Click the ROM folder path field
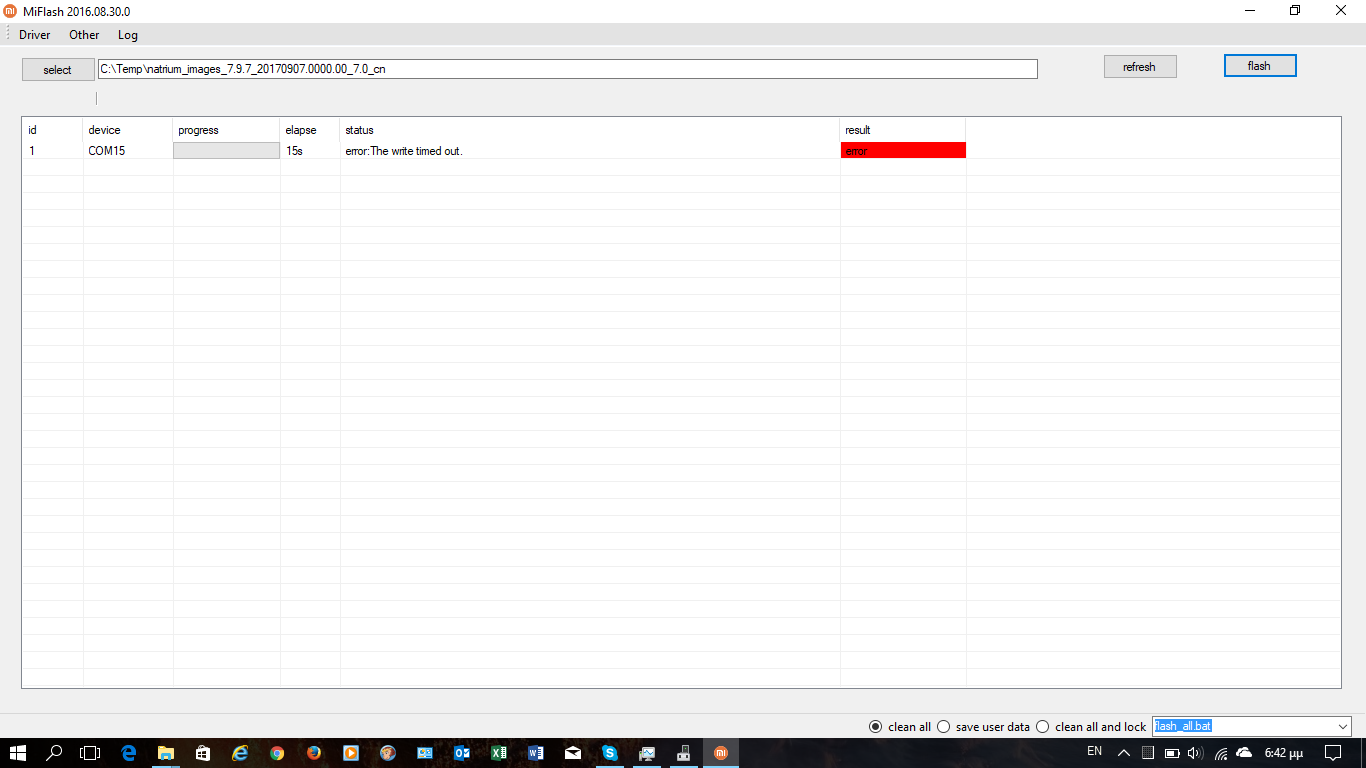This screenshot has width=1366, height=768. (x=568, y=69)
